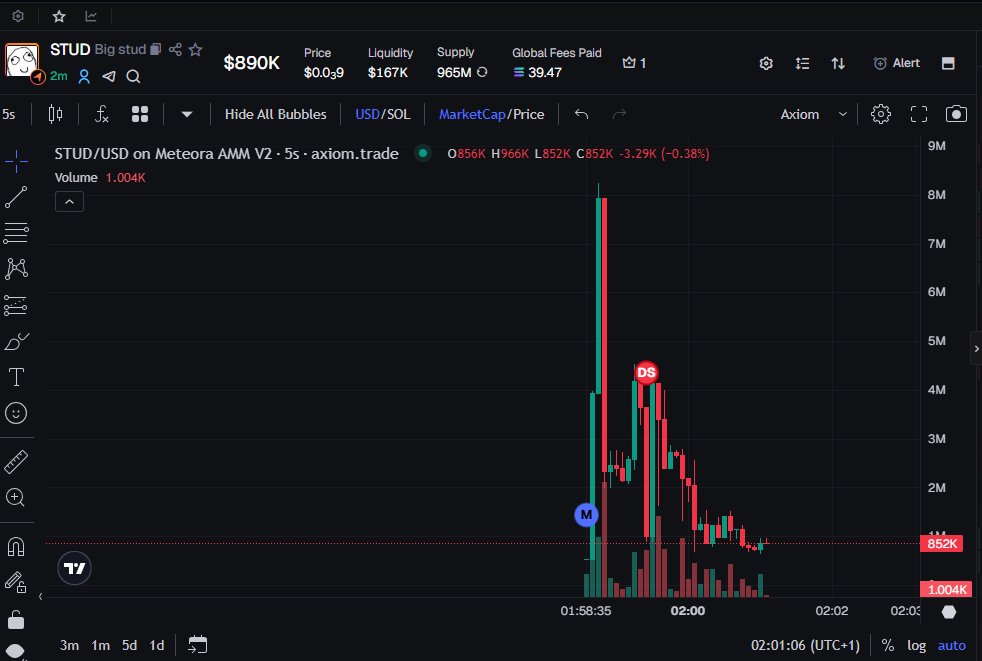982x661 pixels.
Task: Select the Text annotation tool
Action: [16, 377]
